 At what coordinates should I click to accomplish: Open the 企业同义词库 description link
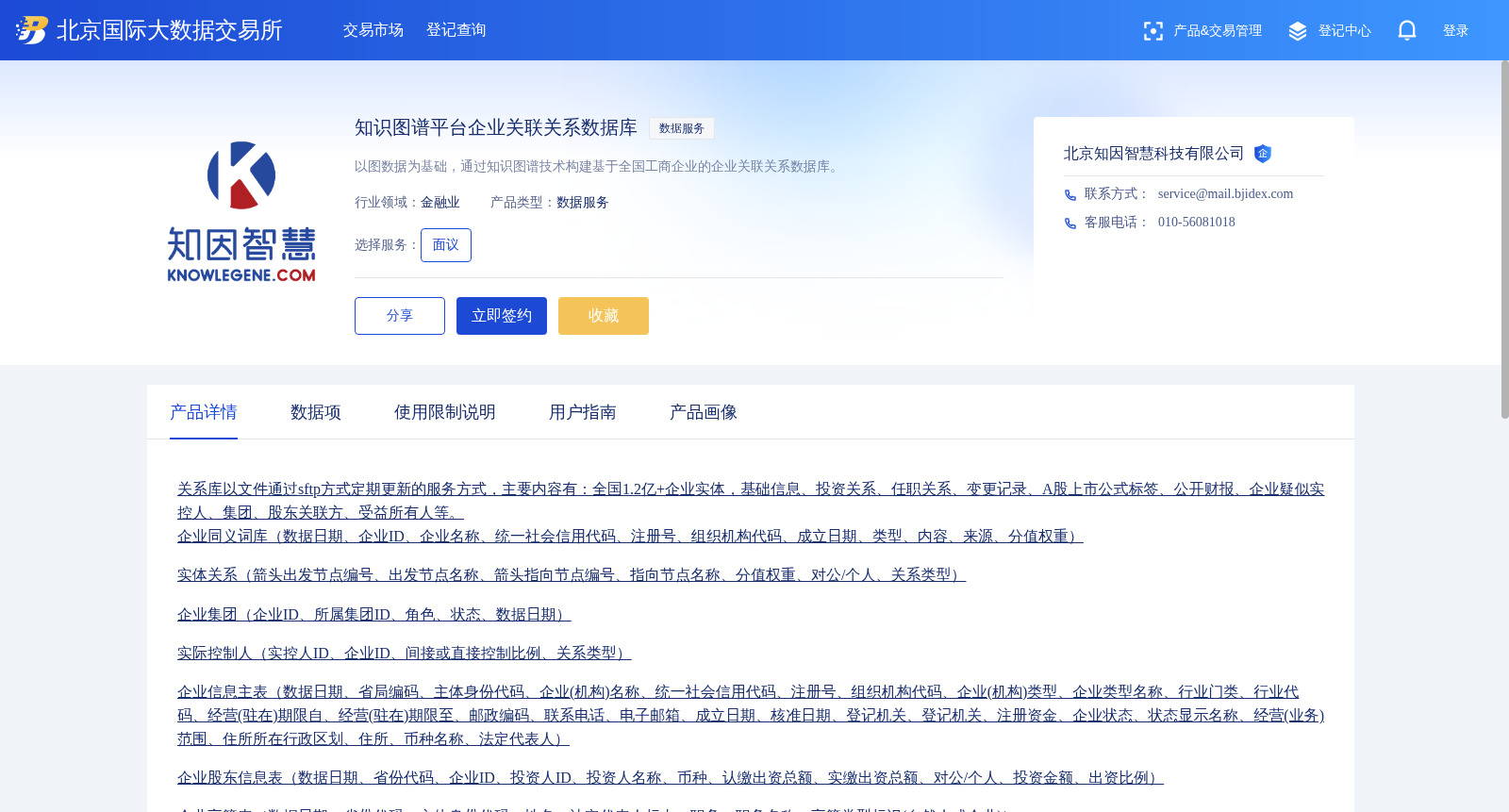630,536
